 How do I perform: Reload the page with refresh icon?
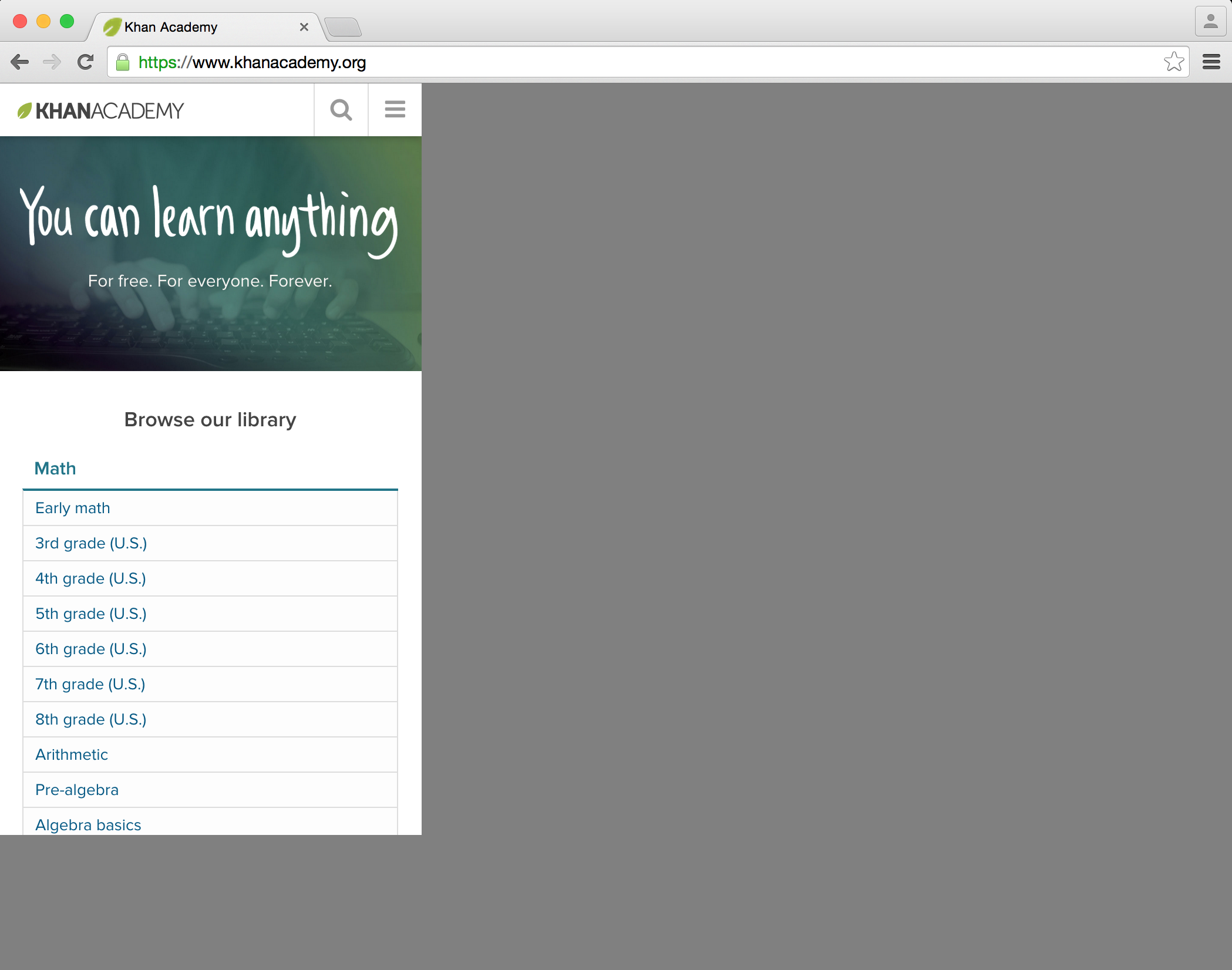pos(86,62)
